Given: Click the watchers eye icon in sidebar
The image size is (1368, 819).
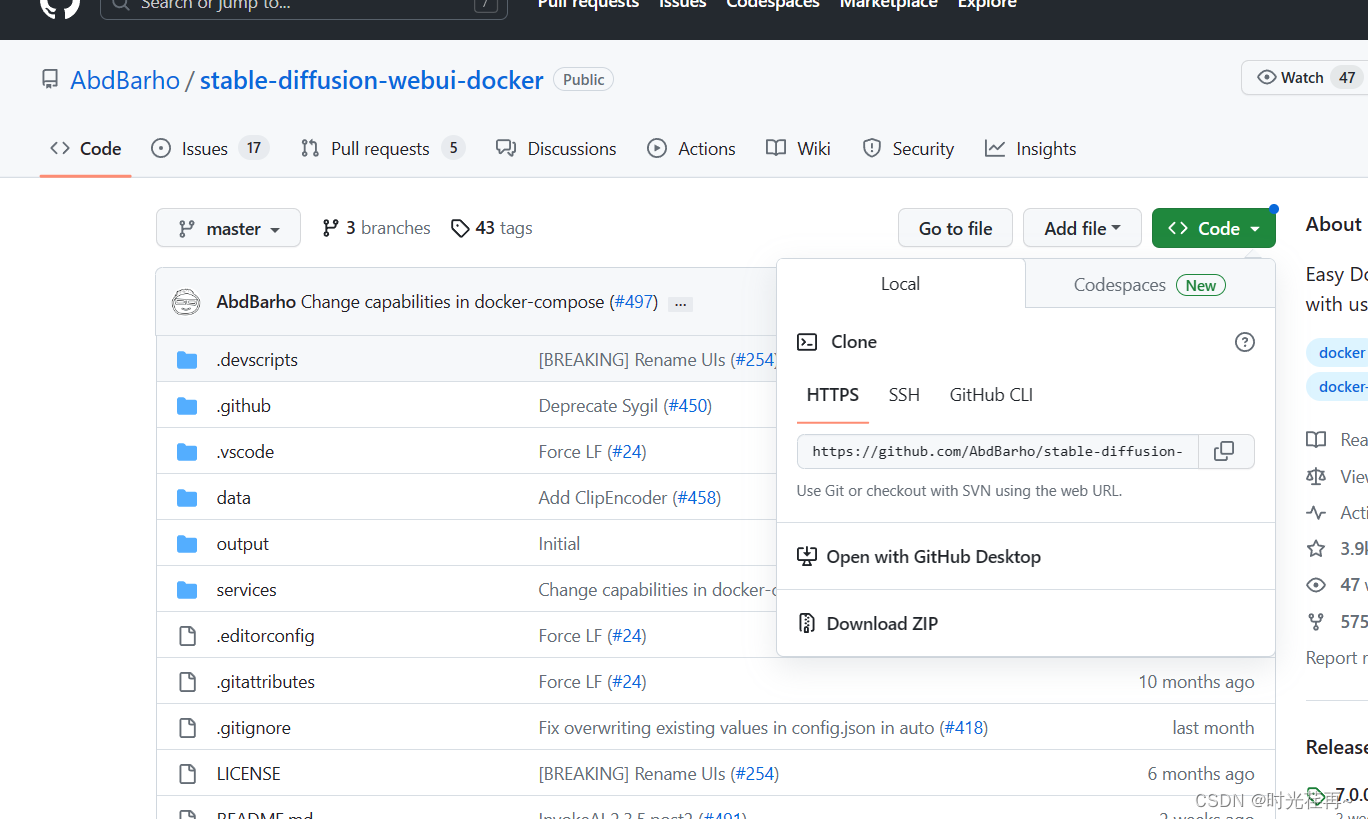Looking at the screenshot, I should tap(1316, 585).
